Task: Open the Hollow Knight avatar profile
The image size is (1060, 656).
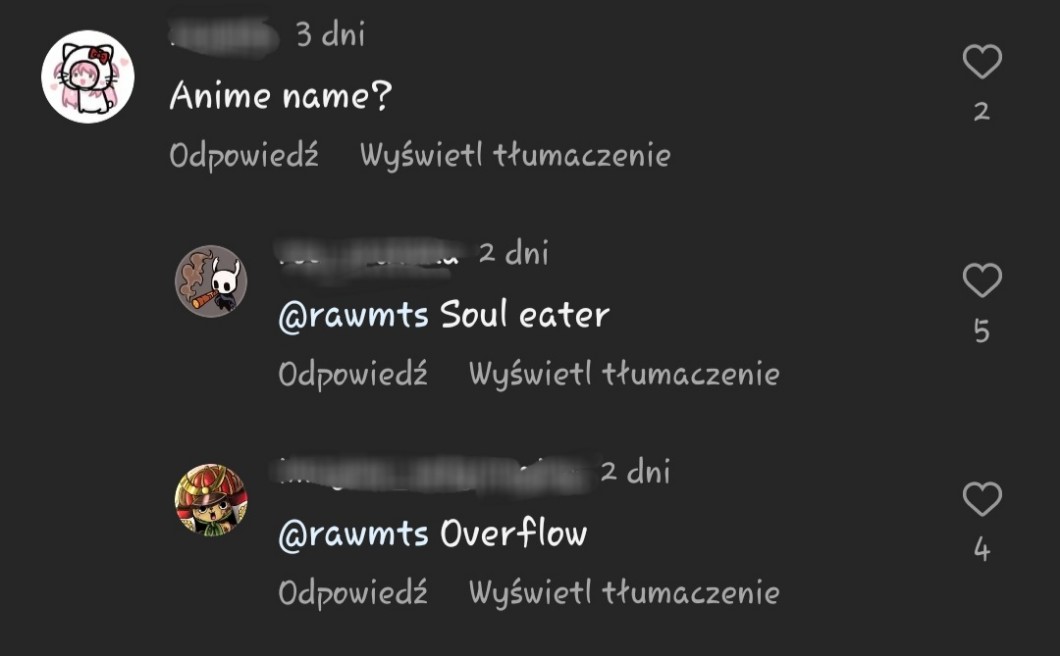Action: tap(211, 281)
